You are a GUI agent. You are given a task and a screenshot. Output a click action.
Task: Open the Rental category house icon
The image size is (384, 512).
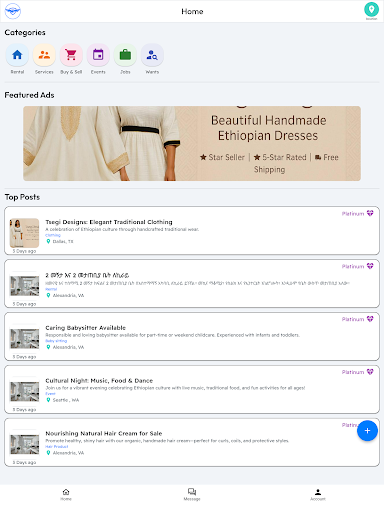point(17,55)
